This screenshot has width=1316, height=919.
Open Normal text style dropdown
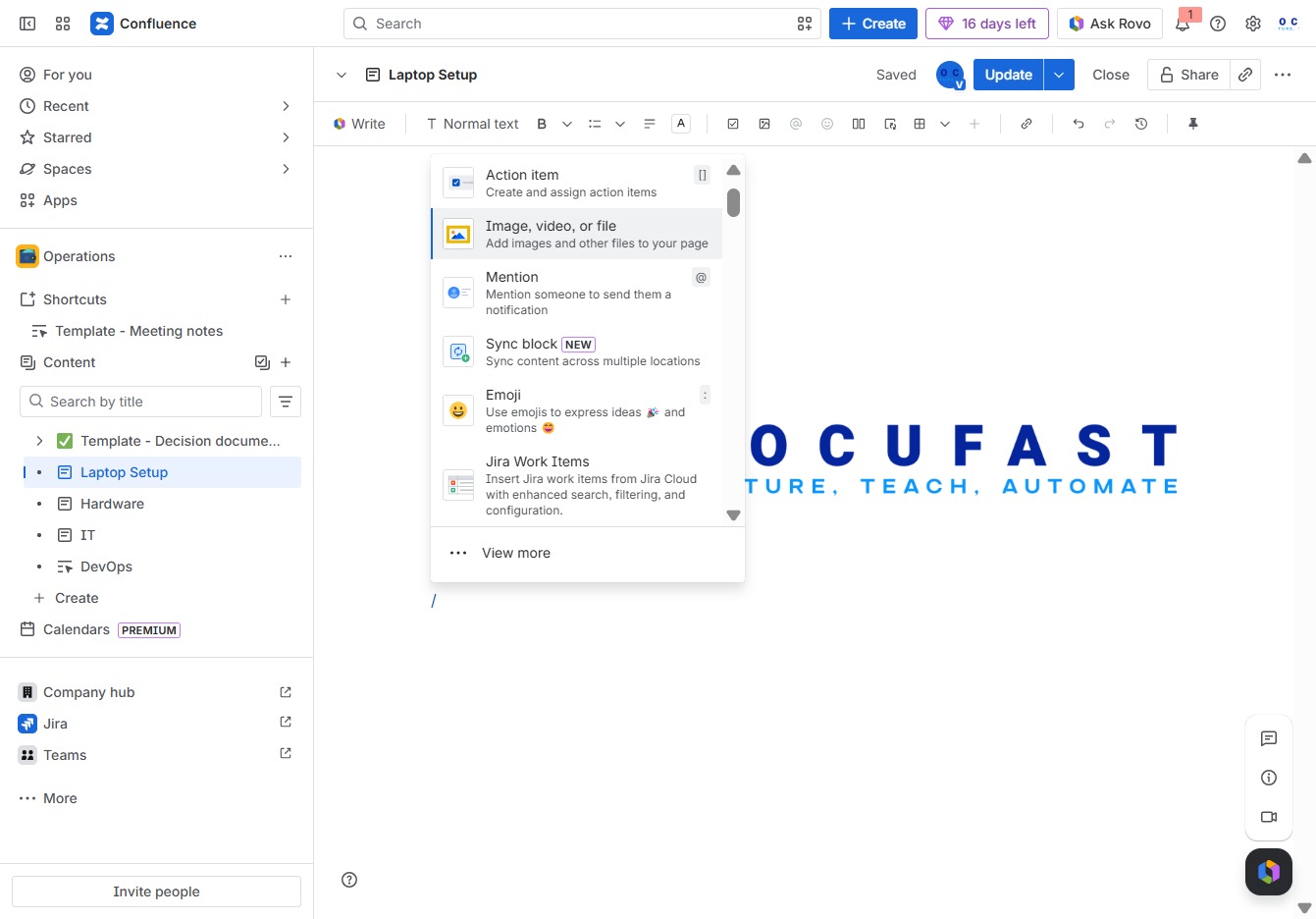(x=473, y=124)
